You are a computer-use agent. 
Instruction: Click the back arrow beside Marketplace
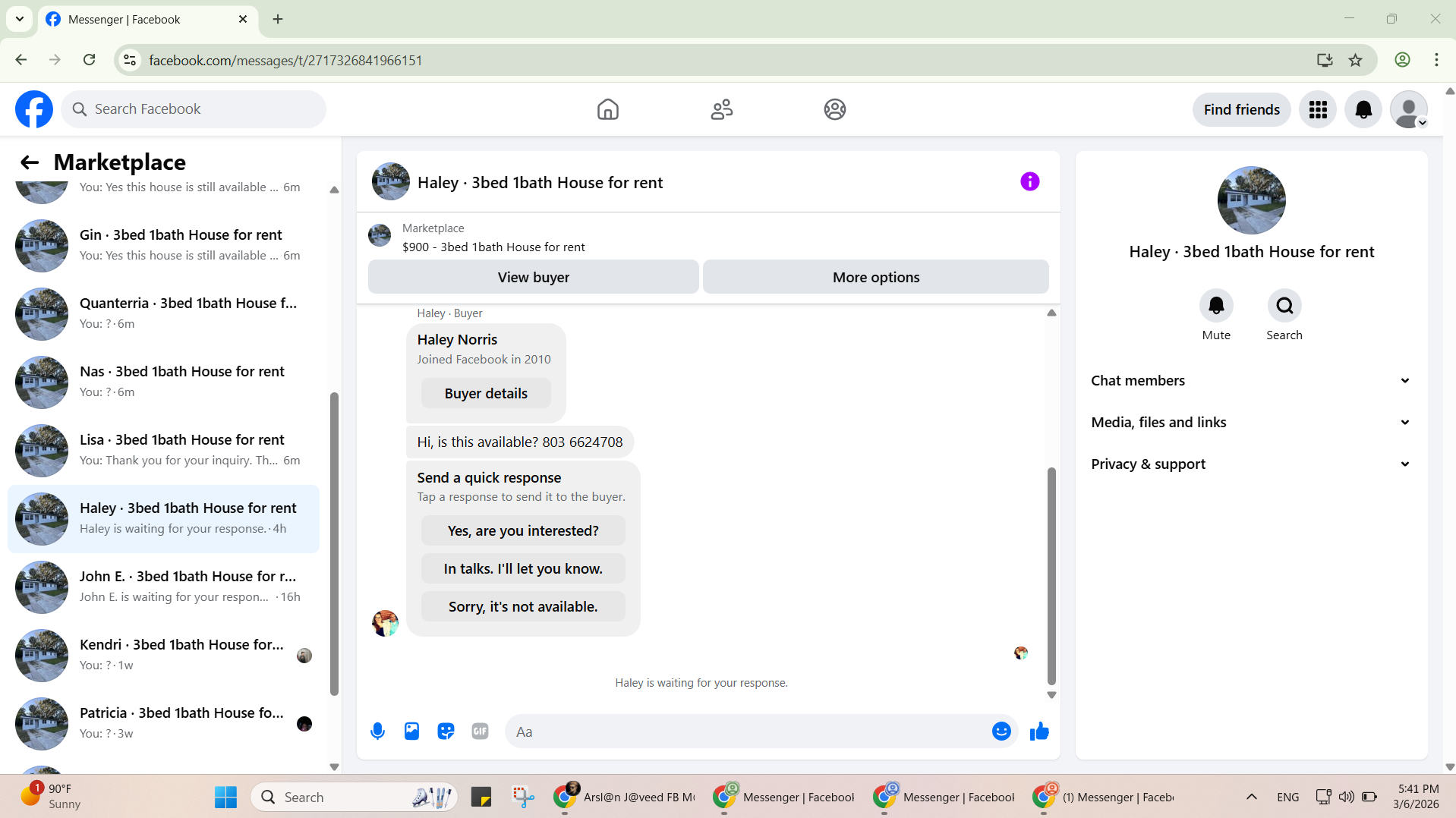coord(30,162)
